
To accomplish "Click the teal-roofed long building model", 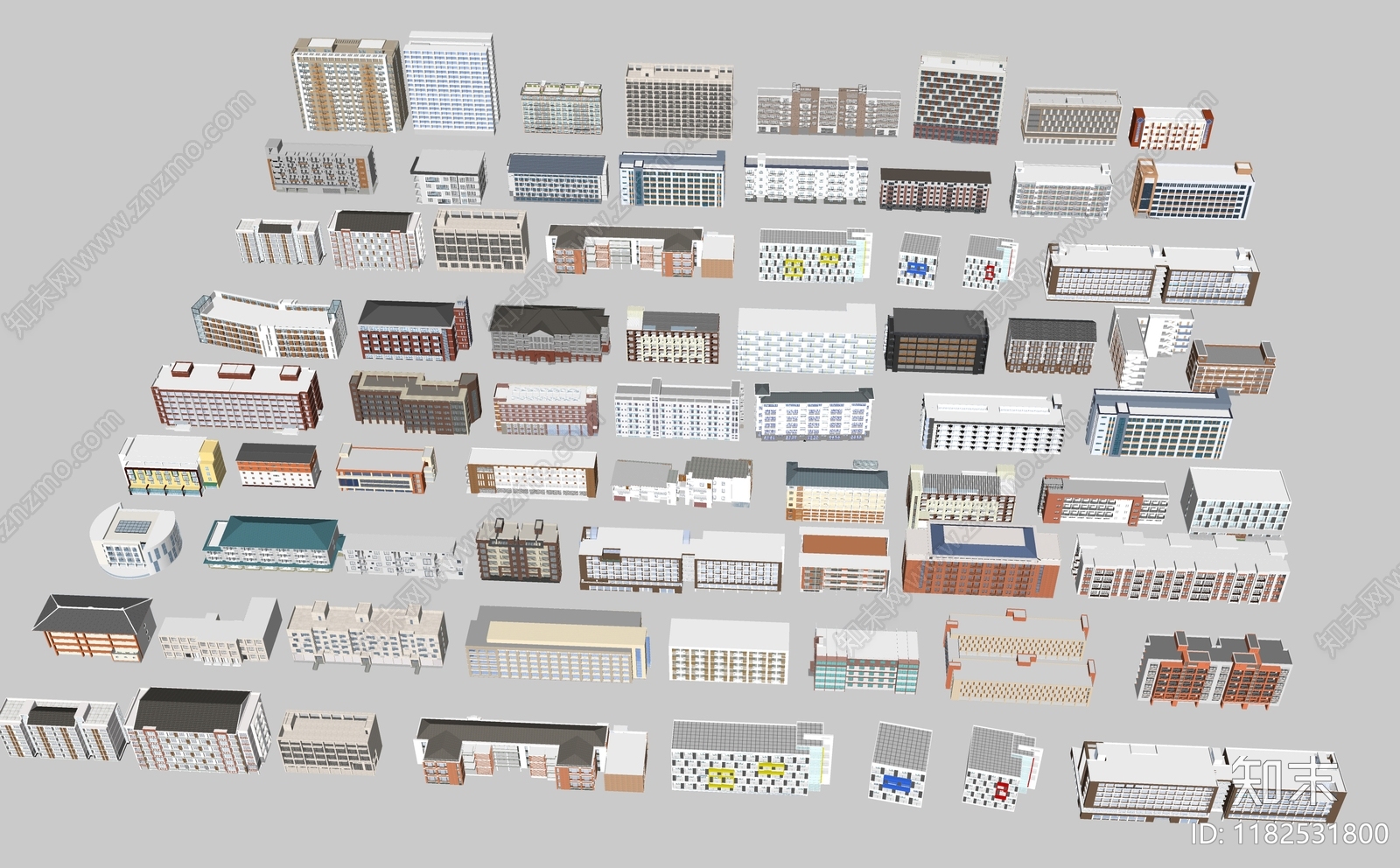I will pos(273,543).
